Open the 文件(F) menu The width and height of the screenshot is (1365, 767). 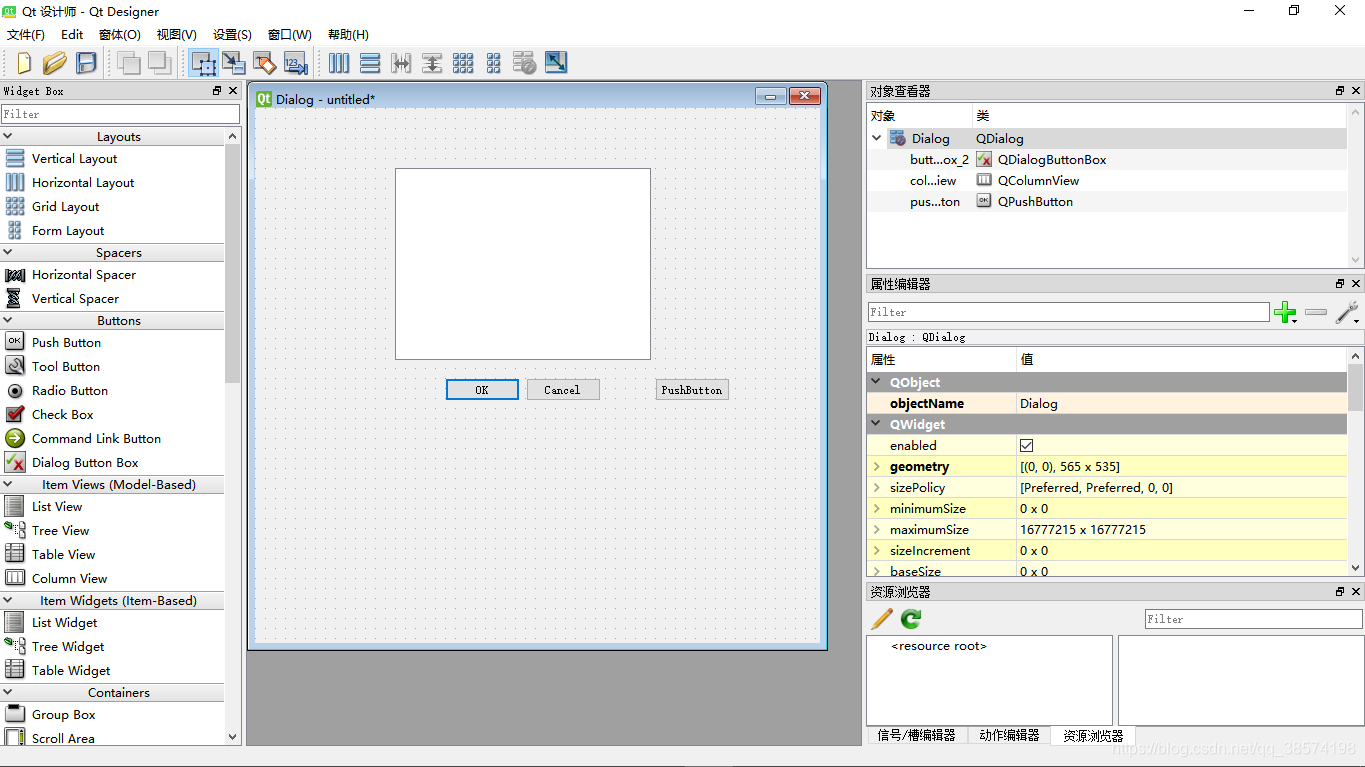[x=26, y=34]
